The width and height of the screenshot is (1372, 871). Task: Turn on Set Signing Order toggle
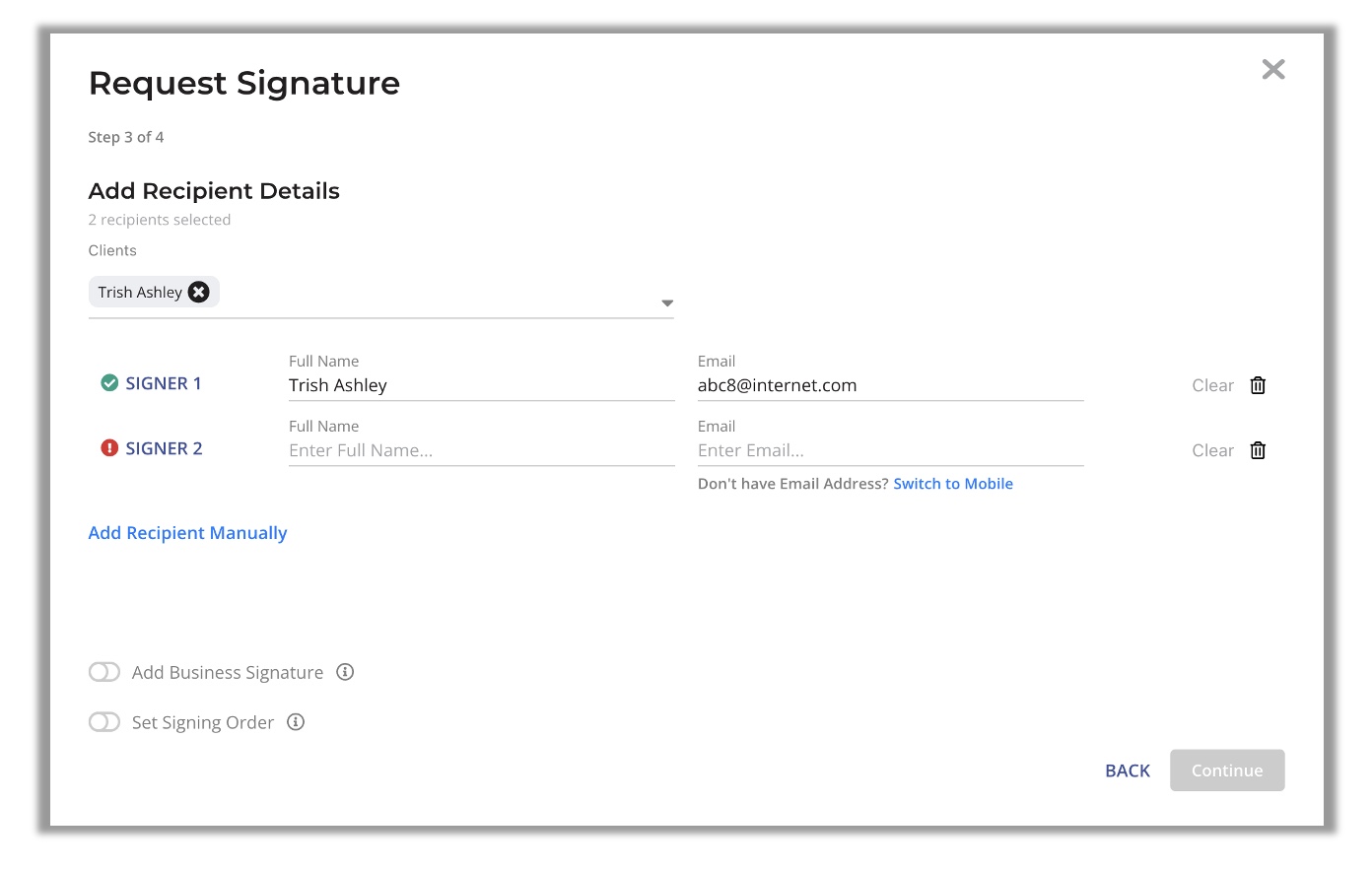tap(104, 722)
